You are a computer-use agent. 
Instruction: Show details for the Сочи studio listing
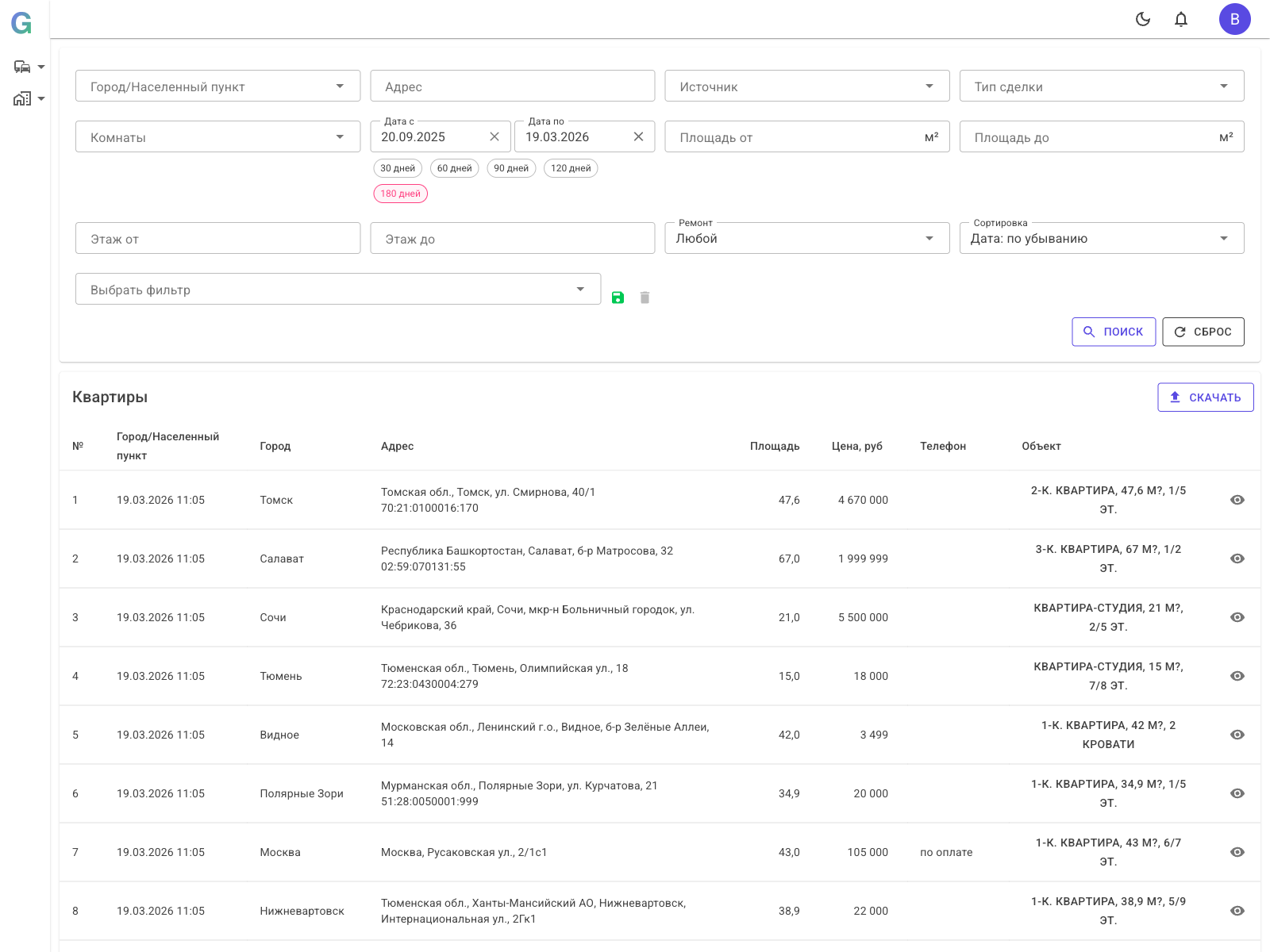point(1237,617)
